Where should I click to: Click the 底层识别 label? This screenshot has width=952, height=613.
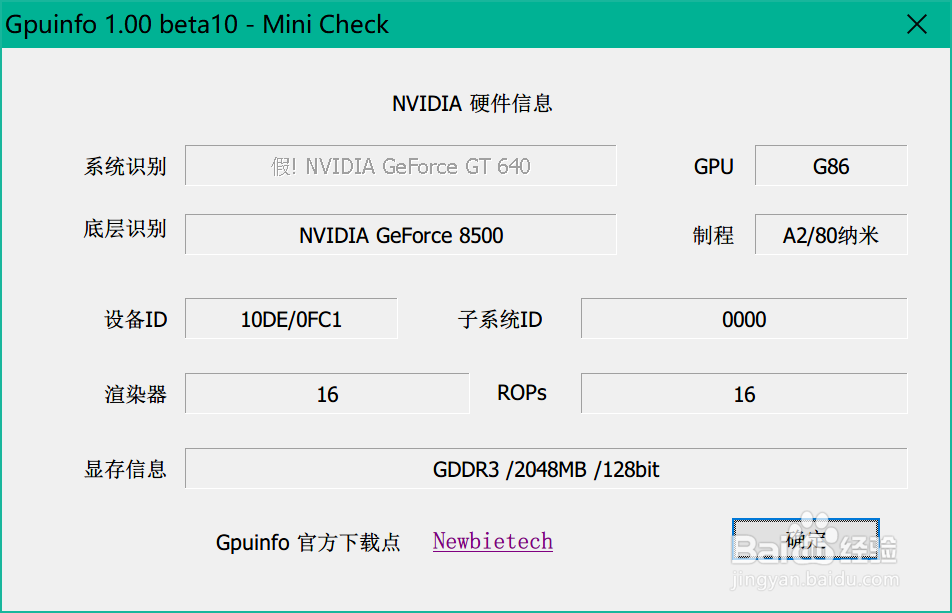tap(125, 229)
